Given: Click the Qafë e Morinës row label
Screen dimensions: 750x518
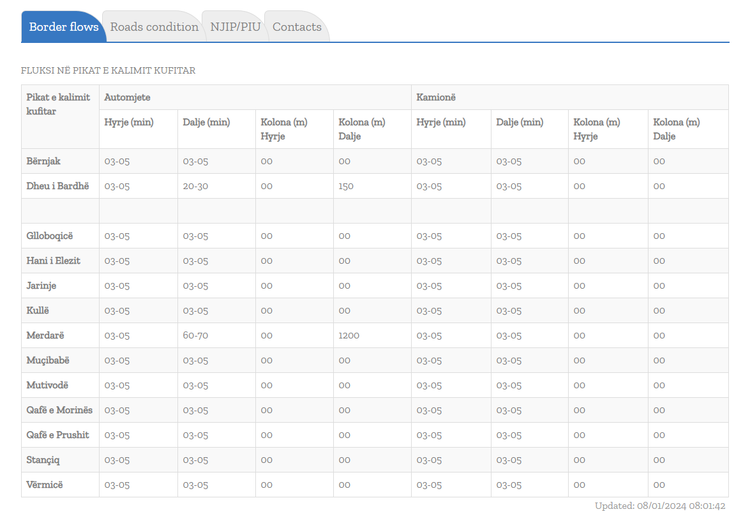Looking at the screenshot, I should click(59, 410).
